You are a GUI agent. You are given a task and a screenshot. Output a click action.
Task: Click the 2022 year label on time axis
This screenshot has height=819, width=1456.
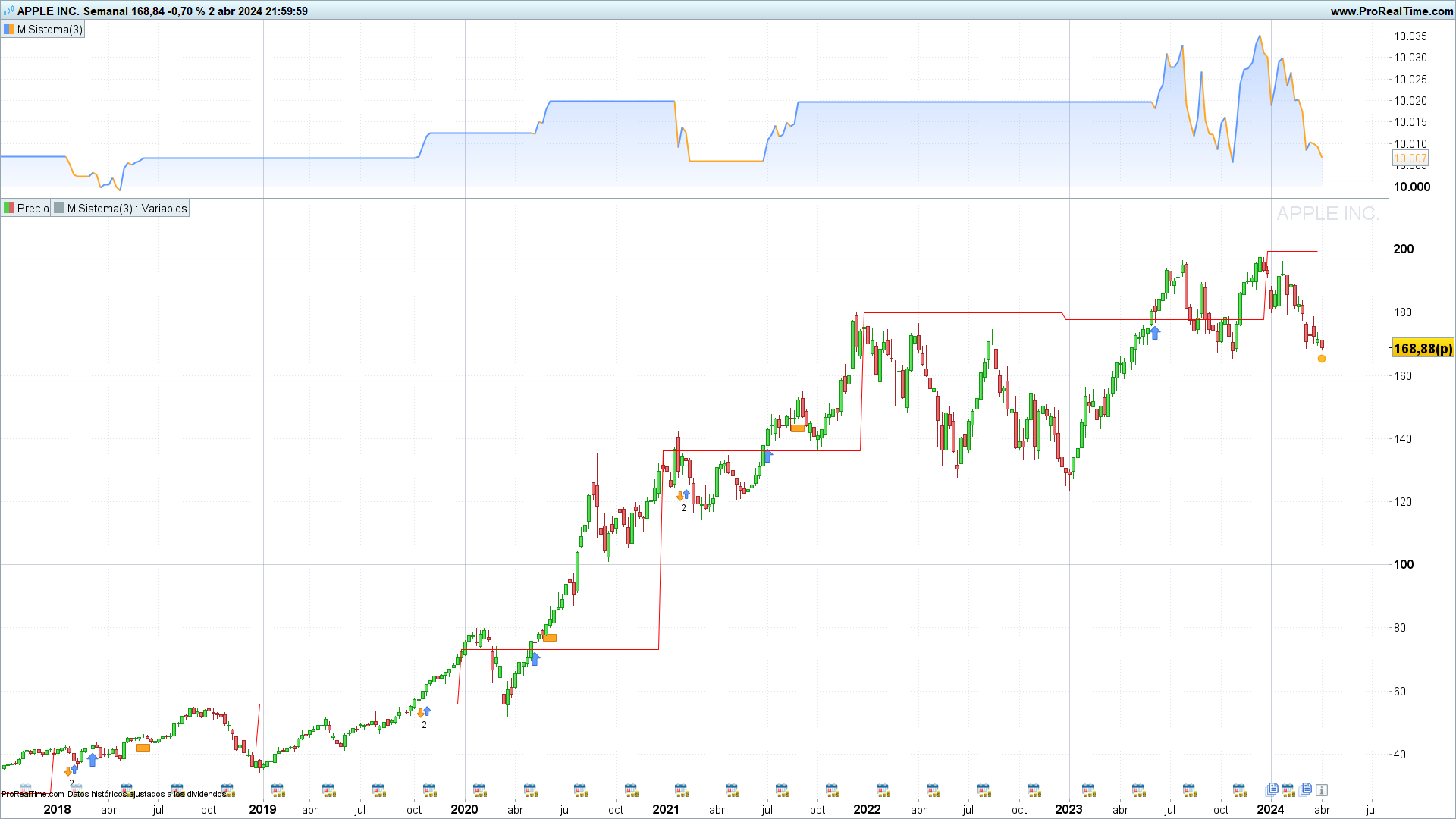(867, 809)
